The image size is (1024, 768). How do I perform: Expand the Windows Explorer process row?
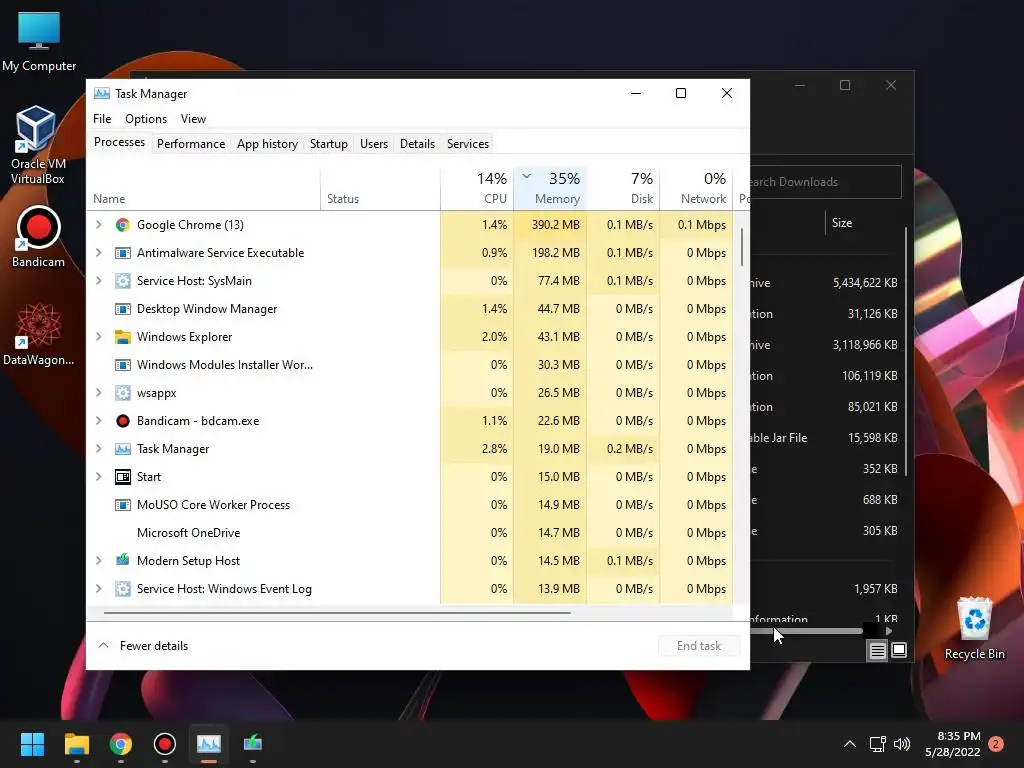(99, 337)
